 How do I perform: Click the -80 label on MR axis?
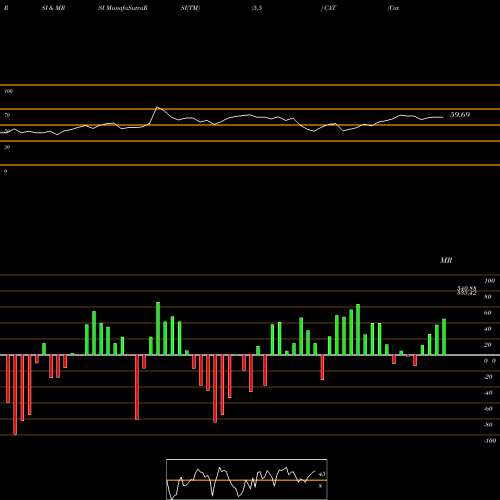point(488,425)
